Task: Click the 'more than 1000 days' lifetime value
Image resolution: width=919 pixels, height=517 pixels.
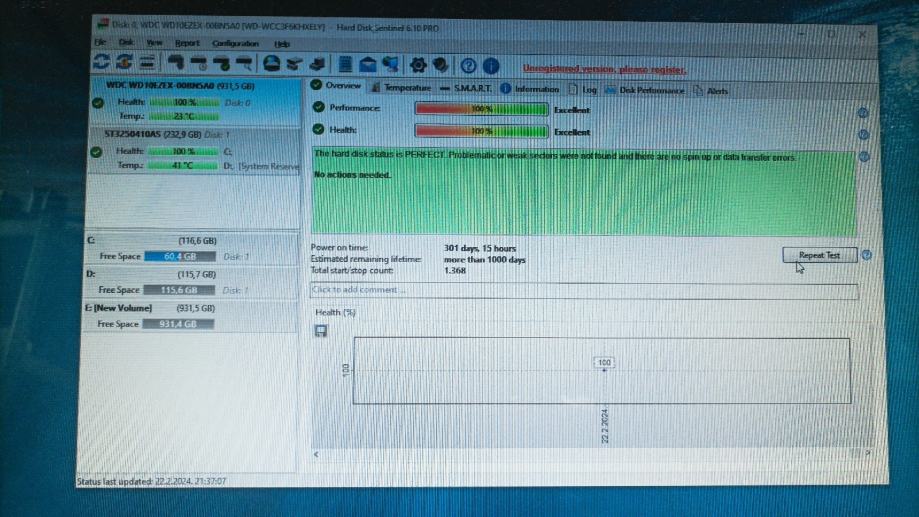Action: [484, 260]
